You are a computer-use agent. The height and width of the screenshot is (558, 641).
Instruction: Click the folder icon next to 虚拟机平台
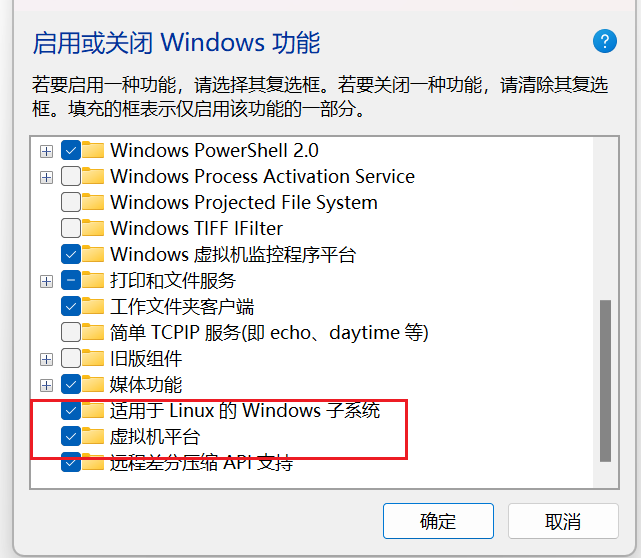(94, 436)
